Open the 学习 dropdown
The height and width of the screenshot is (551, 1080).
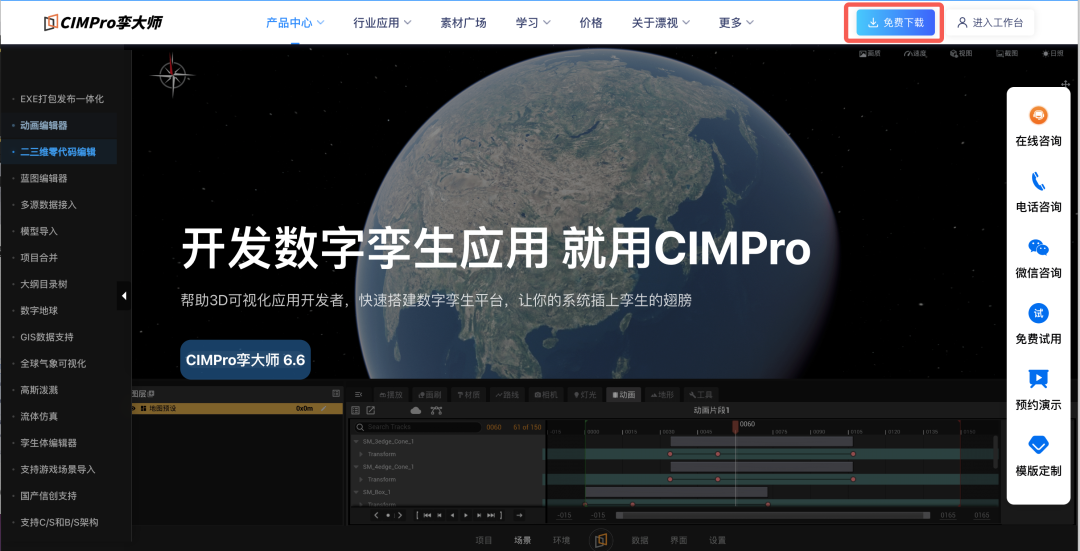533,23
